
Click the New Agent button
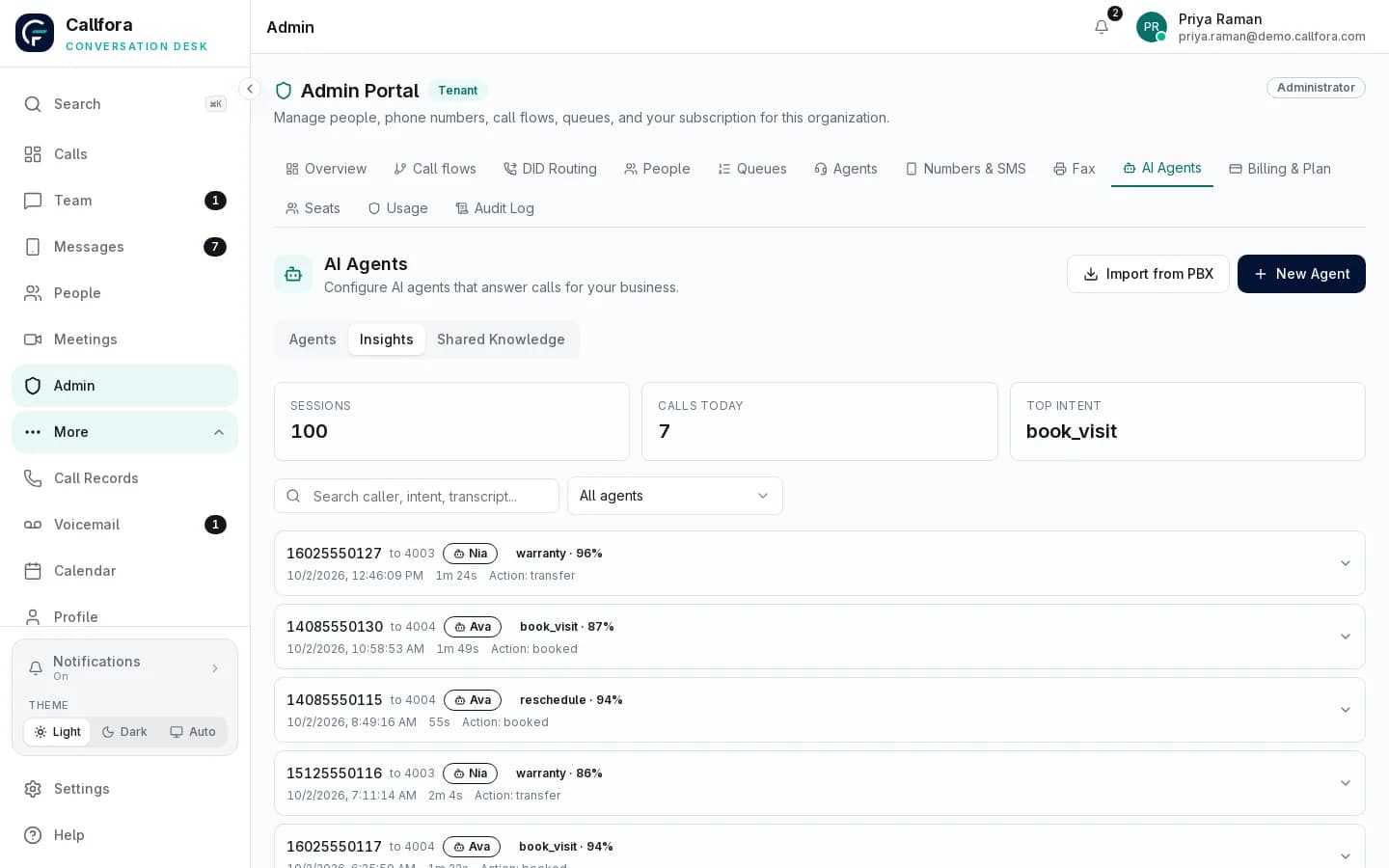point(1301,274)
